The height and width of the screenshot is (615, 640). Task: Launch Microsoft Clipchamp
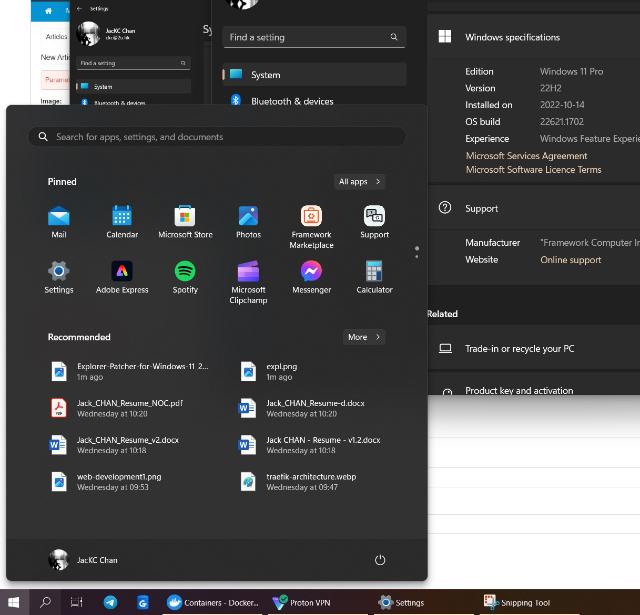[248, 282]
